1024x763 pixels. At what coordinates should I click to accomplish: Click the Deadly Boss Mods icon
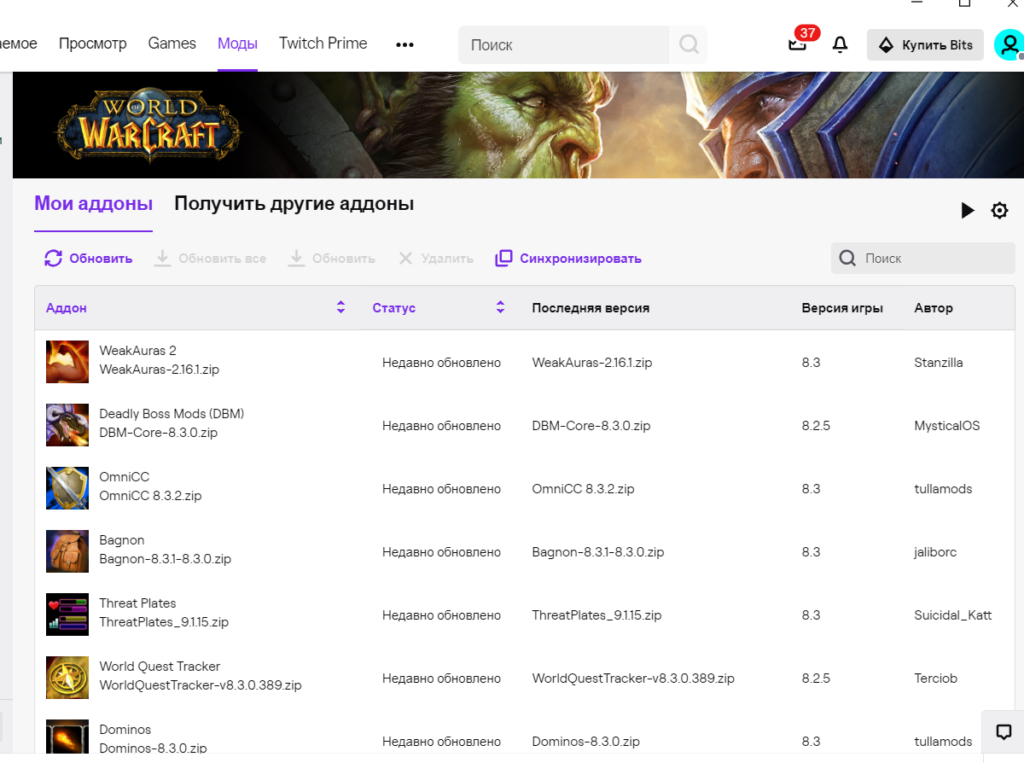pyautogui.click(x=67, y=424)
